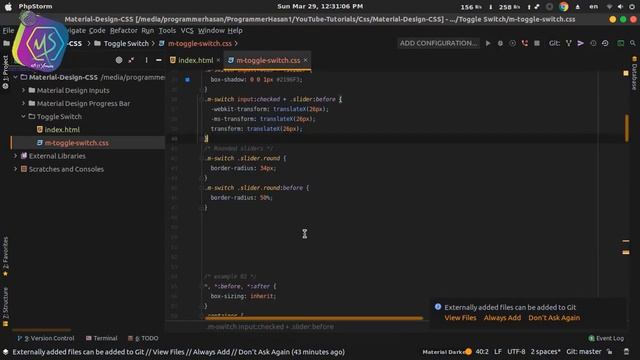Image resolution: width=640 pixels, height=360 pixels.
Task: Close the m-toggle-switch.css tab
Action: point(306,60)
